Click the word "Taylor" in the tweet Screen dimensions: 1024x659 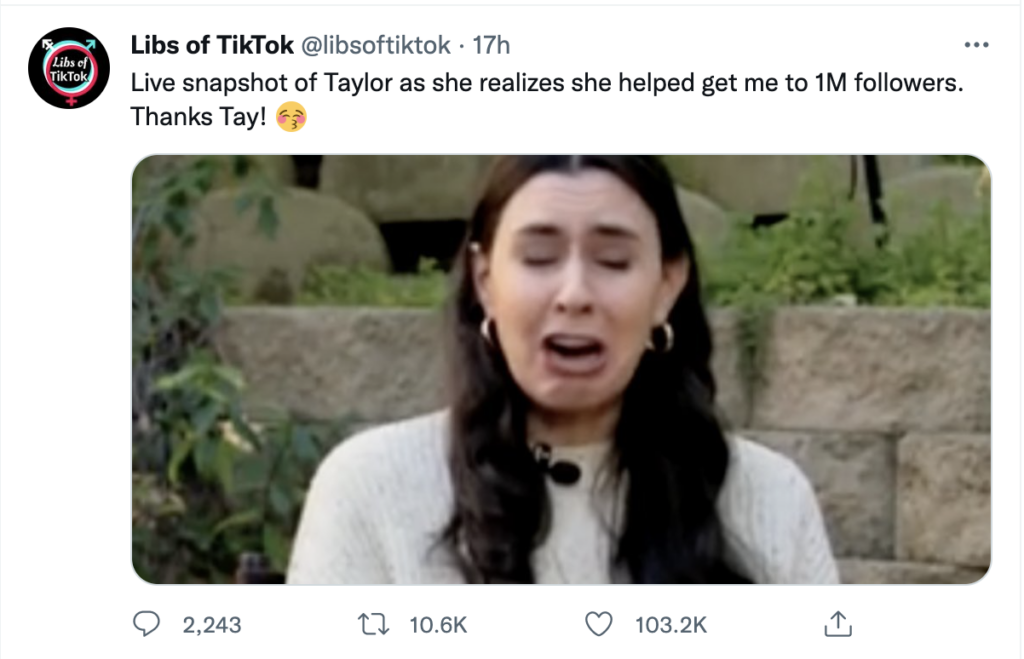pos(361,83)
